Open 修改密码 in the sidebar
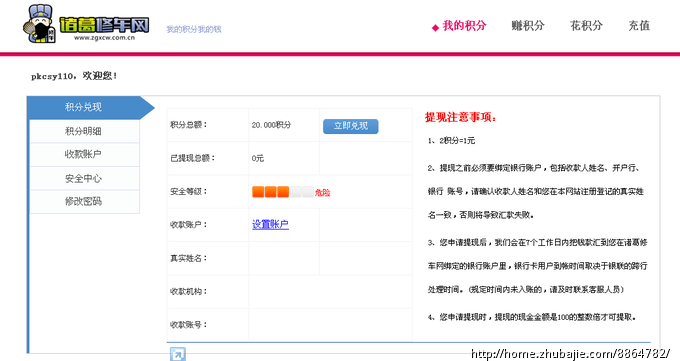This screenshot has height=361, width=680. tap(84, 202)
